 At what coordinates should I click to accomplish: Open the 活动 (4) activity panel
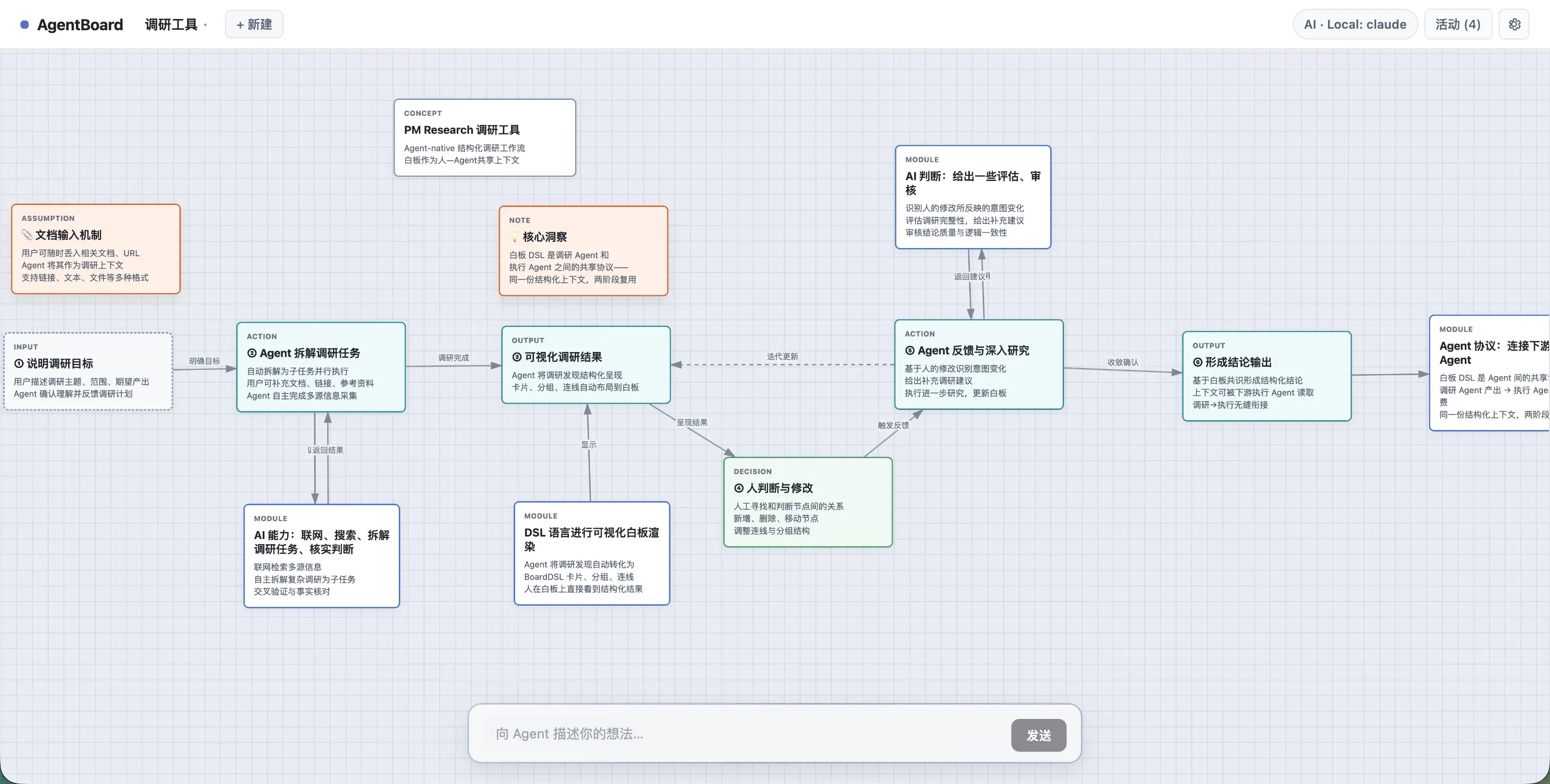tap(1458, 24)
